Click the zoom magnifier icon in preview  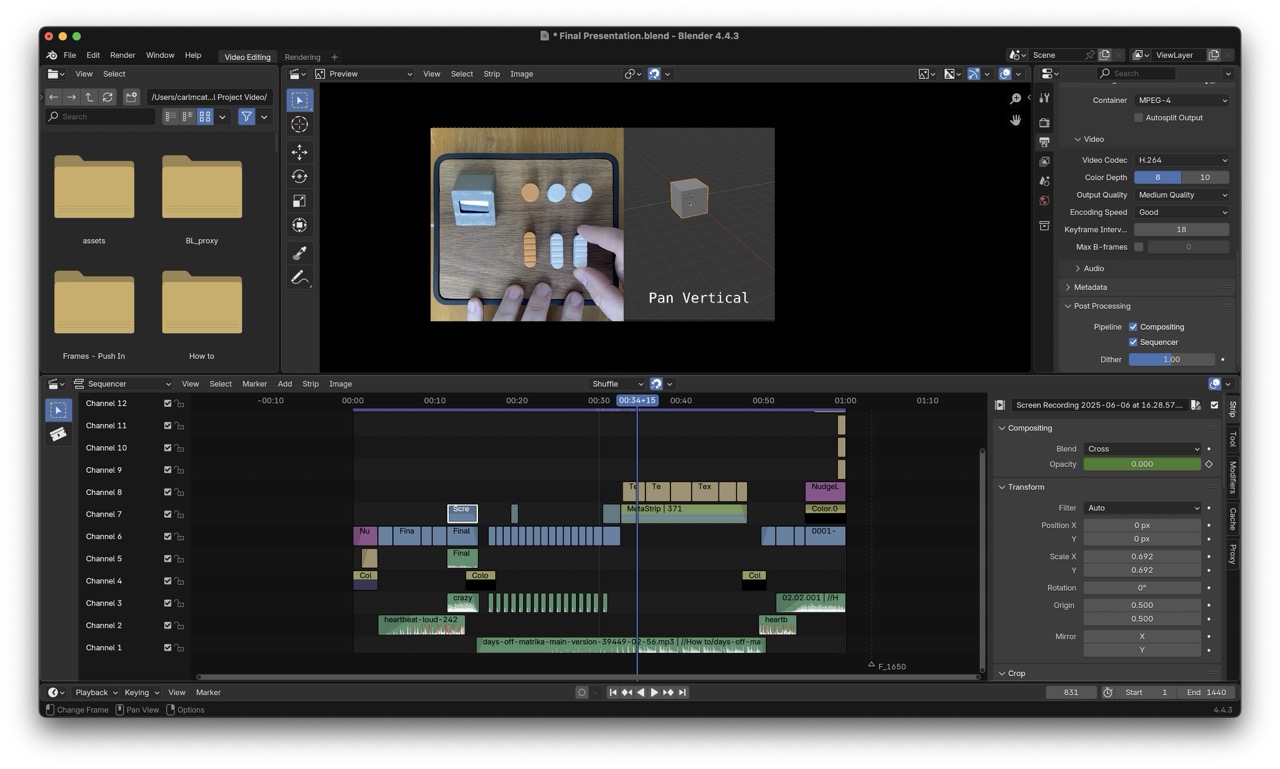tap(1015, 99)
